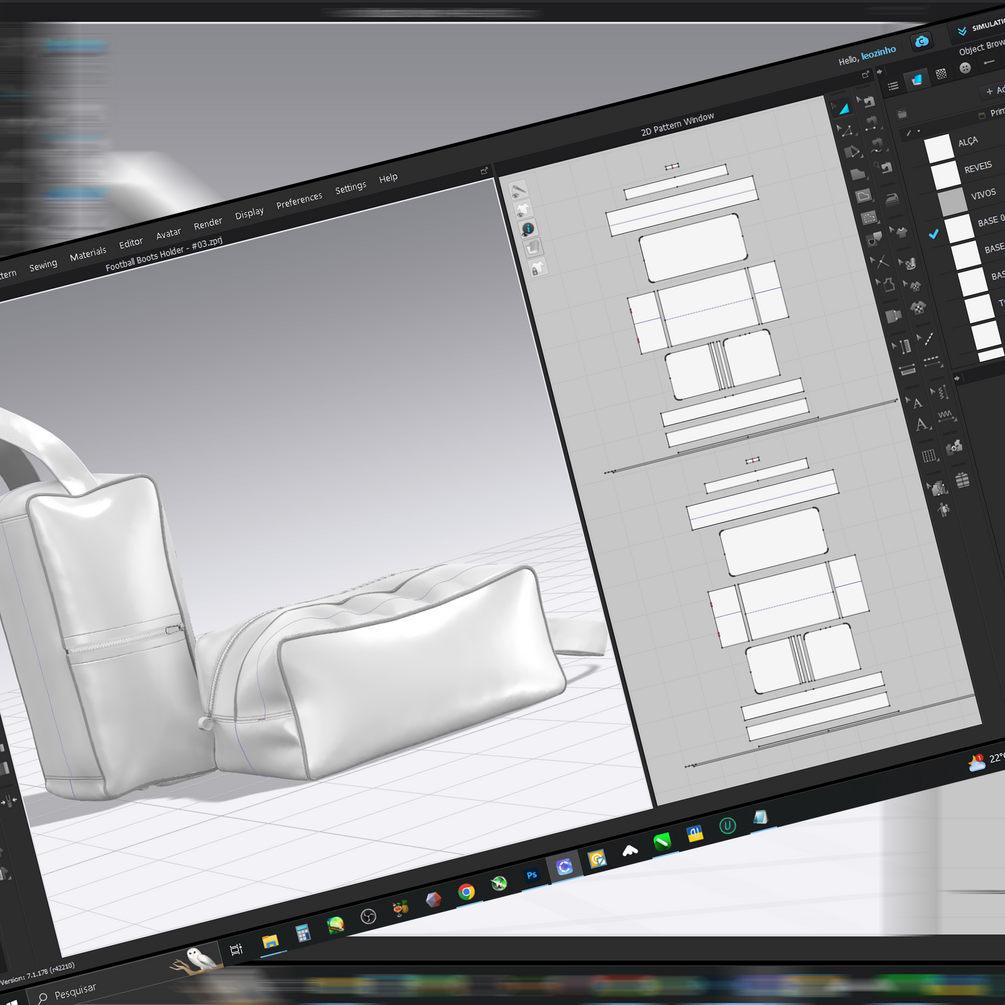Viewport: 1005px width, 1005px height.
Task: Open File Explorer from the taskbar
Action: click(270, 942)
